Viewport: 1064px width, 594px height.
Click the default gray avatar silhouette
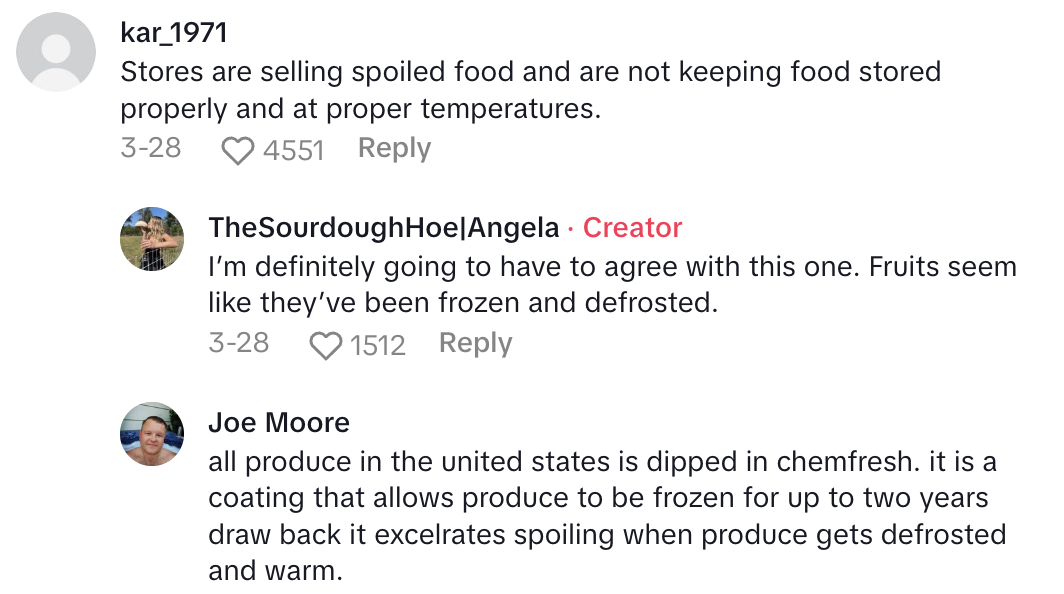(55, 50)
